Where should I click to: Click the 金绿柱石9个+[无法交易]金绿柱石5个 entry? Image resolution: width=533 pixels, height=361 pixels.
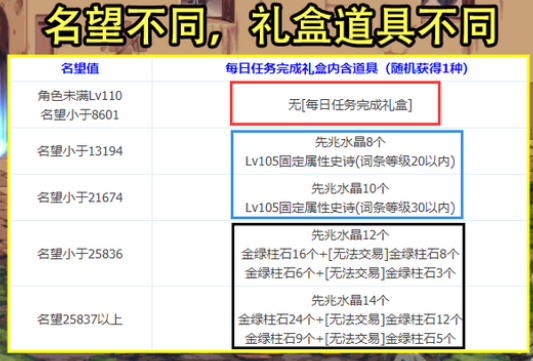[x=350, y=339]
